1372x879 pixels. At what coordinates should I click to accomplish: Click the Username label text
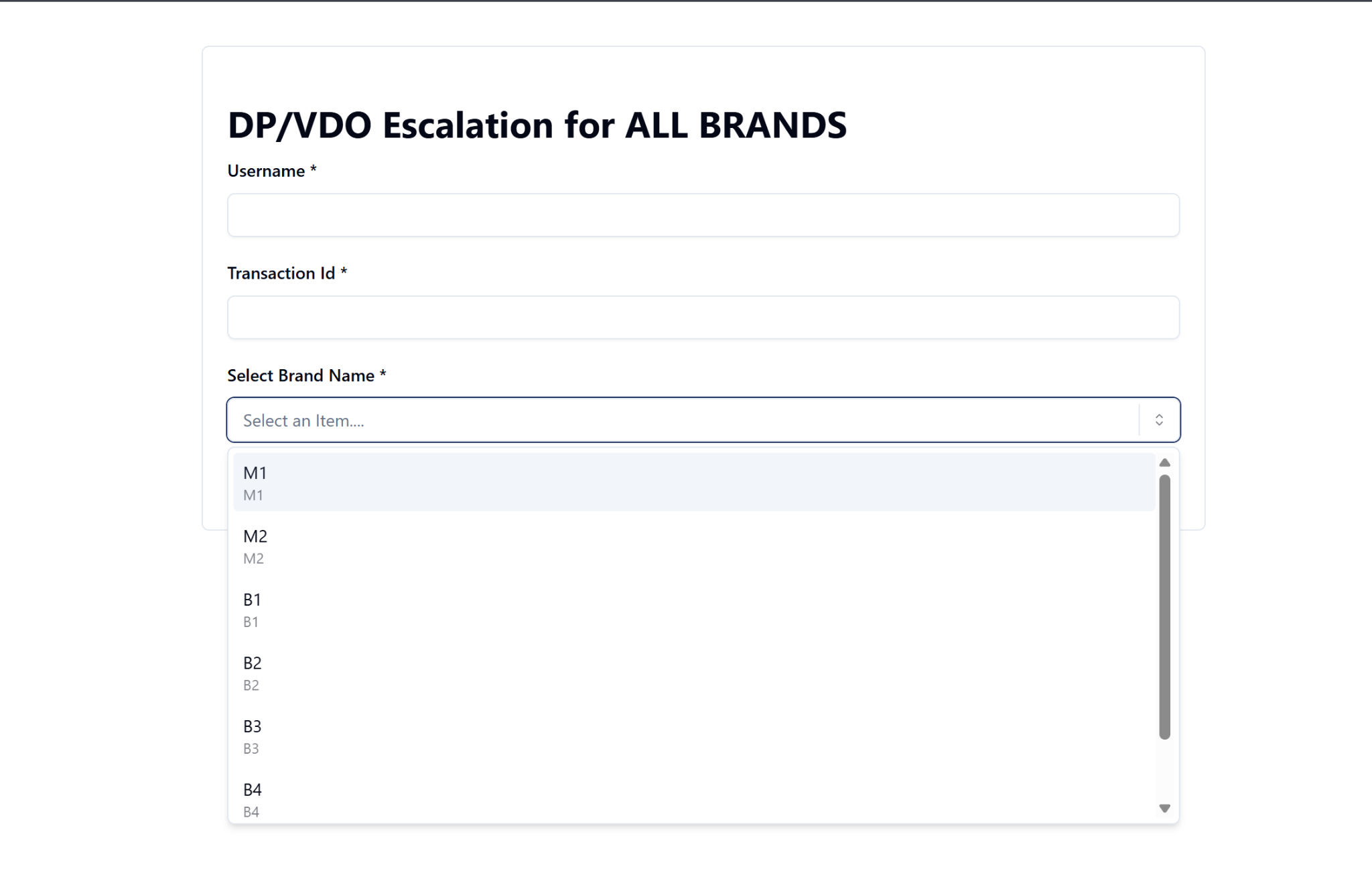(x=266, y=172)
